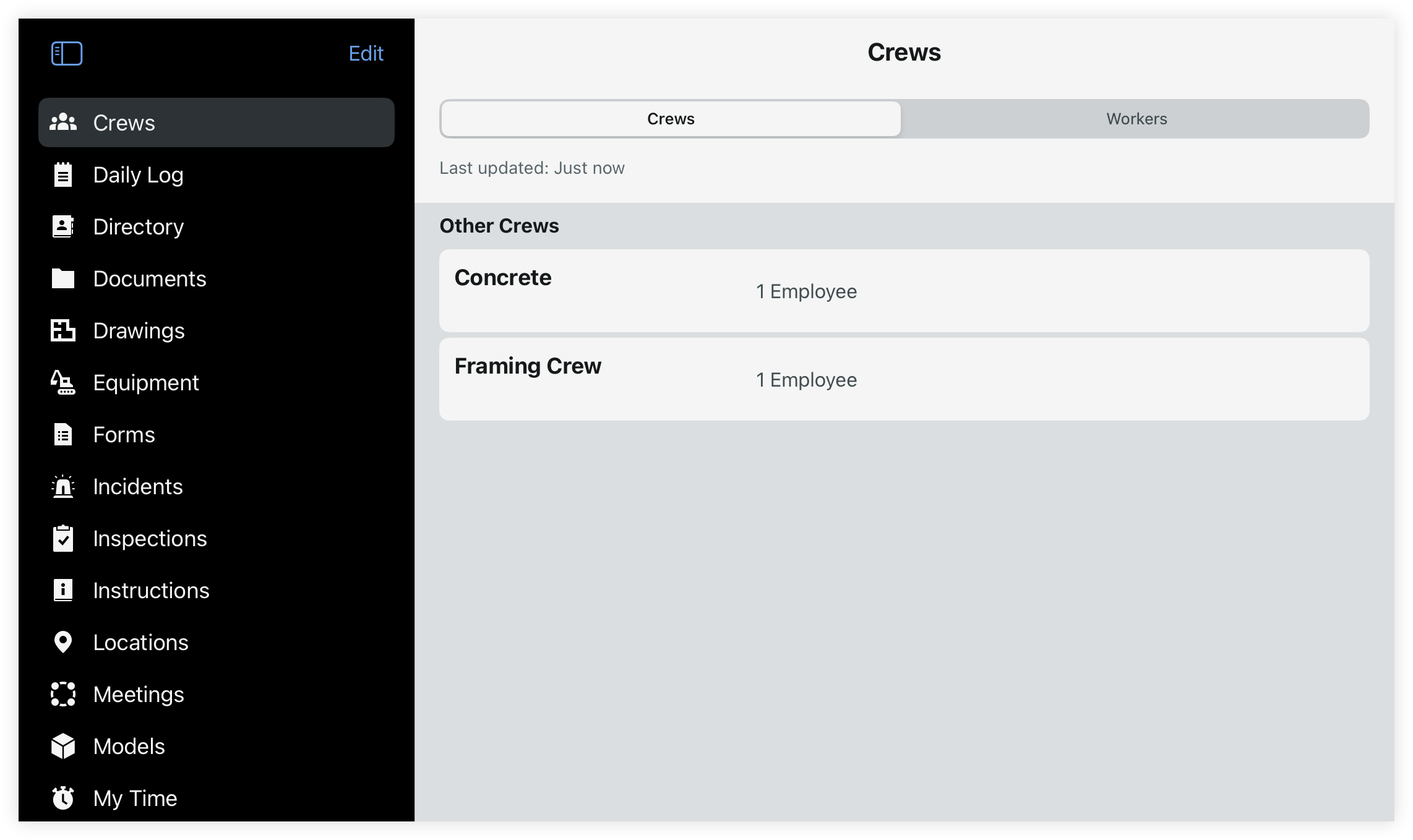Open the Drawings panel

pos(138,330)
